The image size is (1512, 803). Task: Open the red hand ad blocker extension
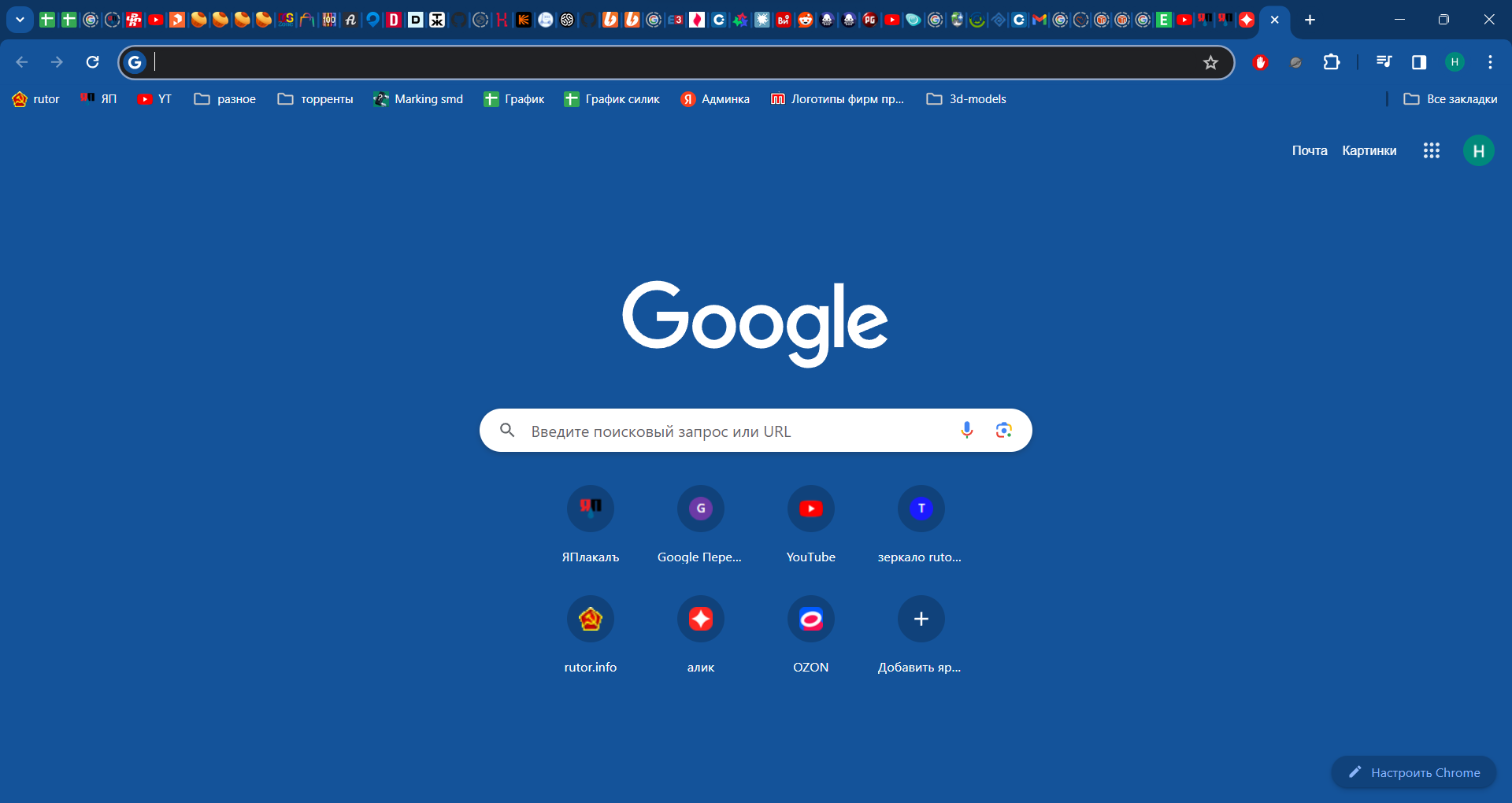coord(1260,62)
